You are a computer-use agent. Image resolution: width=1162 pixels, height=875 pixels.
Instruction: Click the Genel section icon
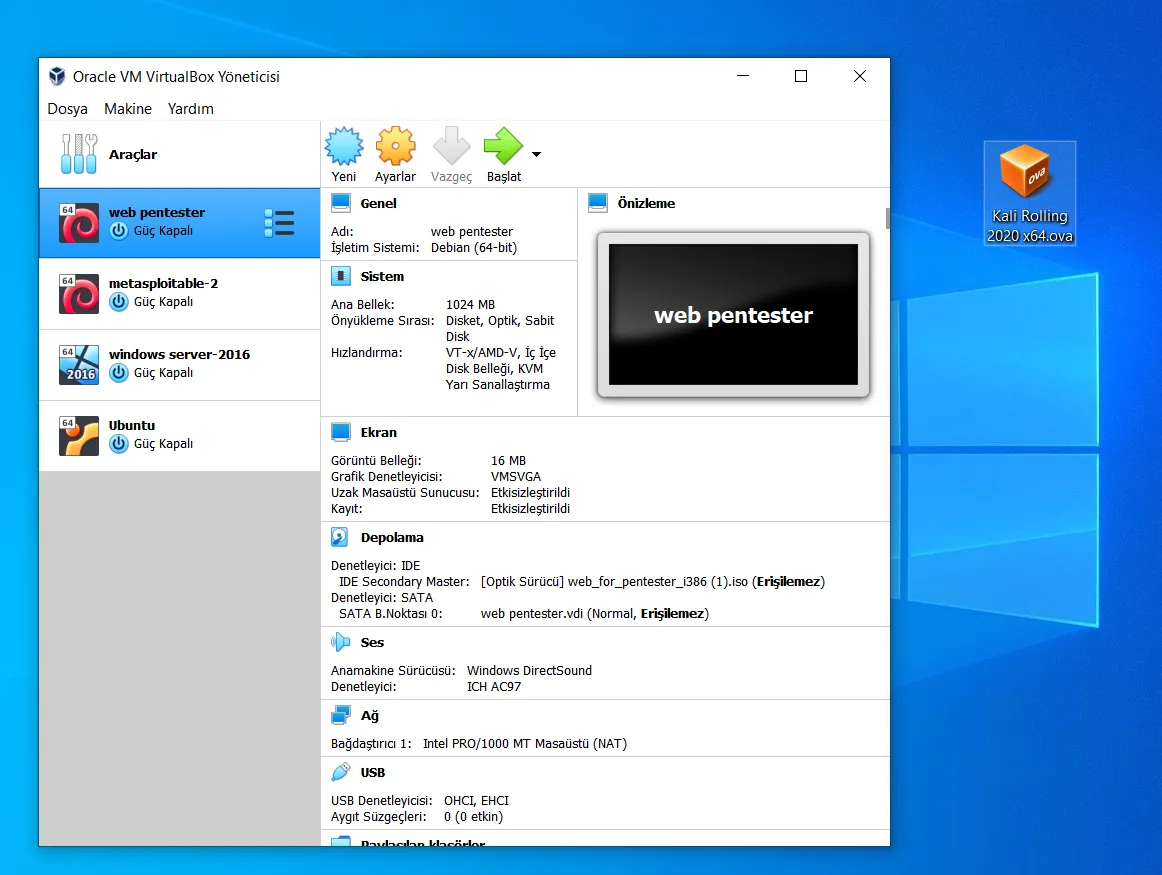click(341, 203)
